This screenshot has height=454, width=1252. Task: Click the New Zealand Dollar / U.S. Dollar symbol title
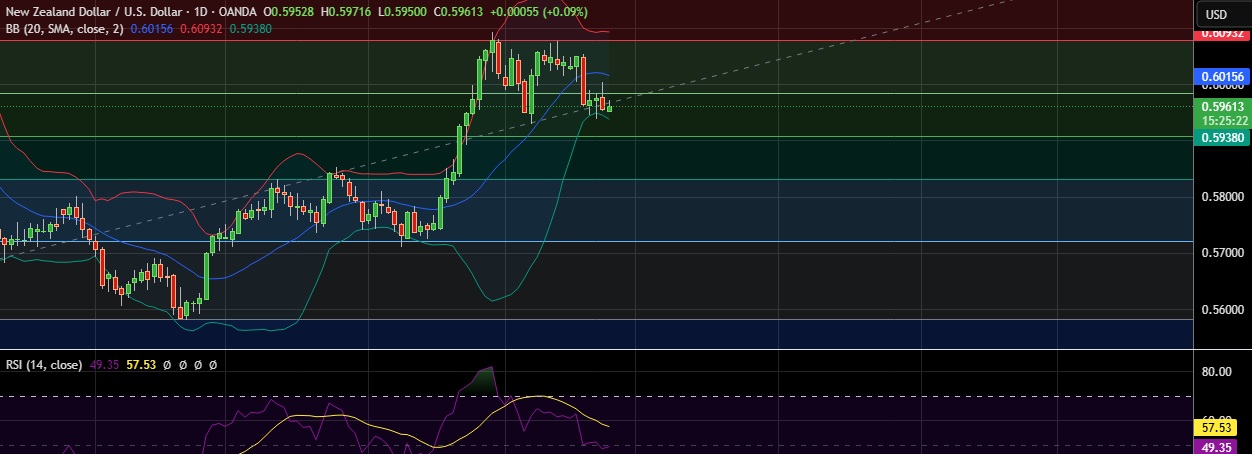pos(95,11)
